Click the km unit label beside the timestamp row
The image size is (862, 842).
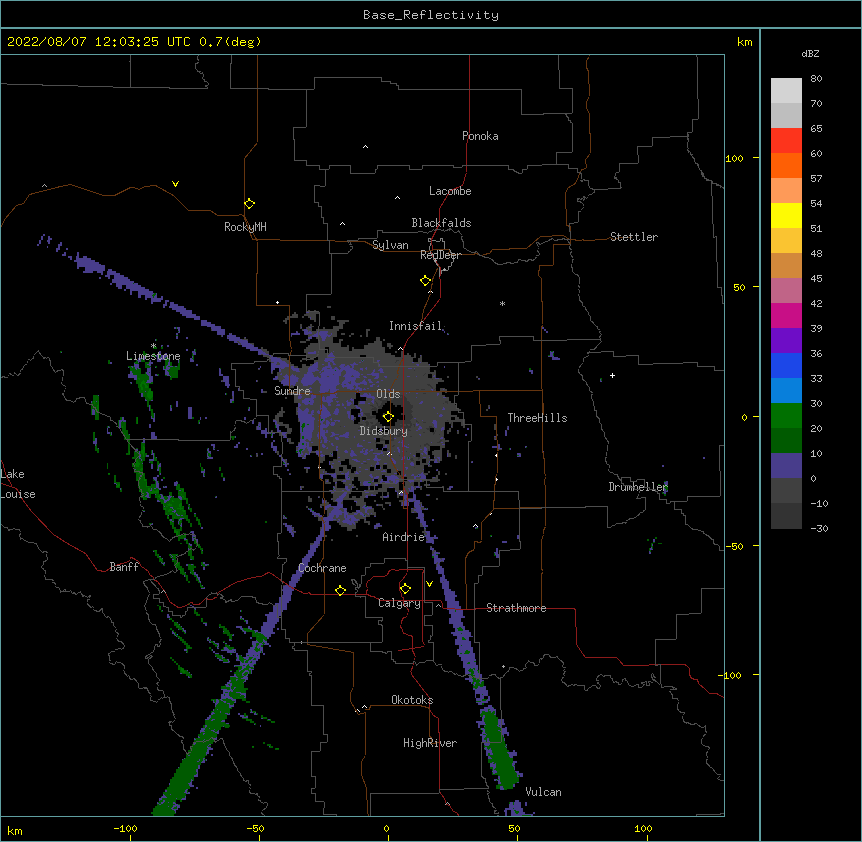(745, 42)
